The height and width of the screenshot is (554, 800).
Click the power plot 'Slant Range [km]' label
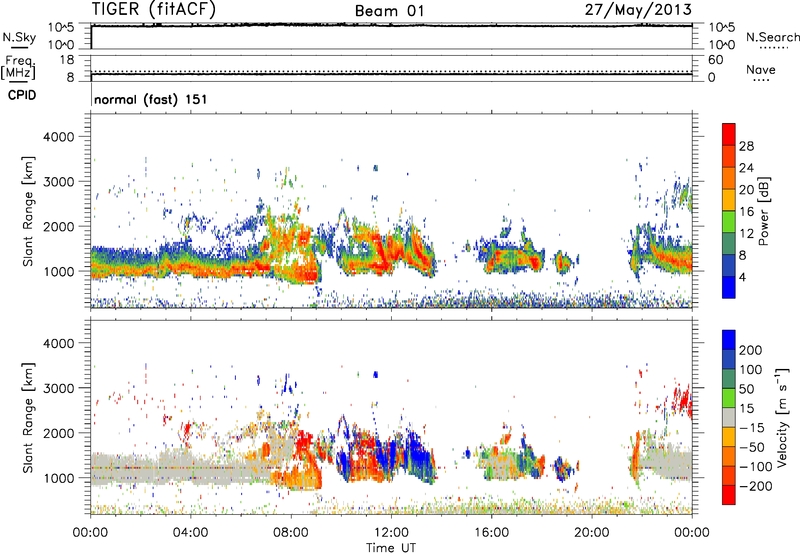[x=28, y=211]
